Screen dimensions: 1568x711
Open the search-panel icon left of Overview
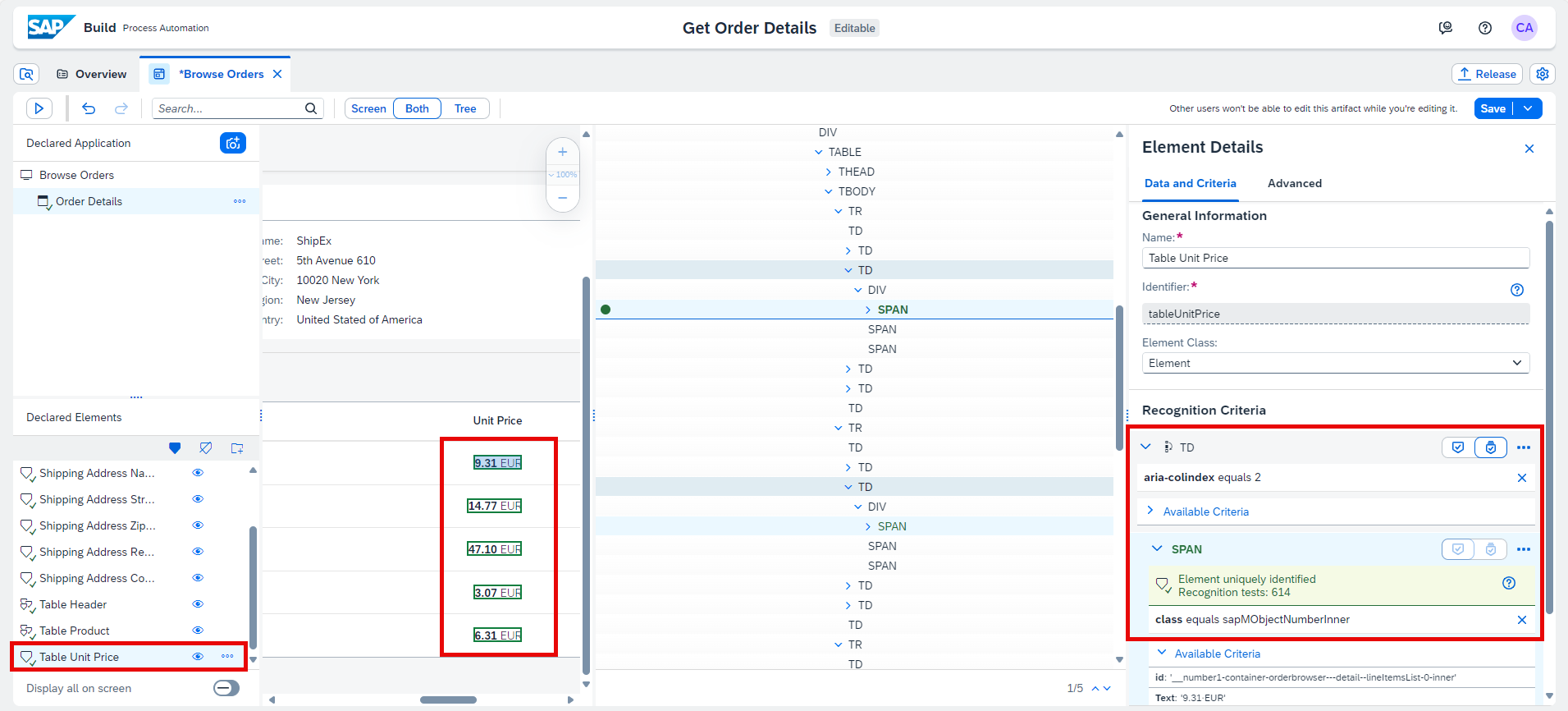[x=27, y=74]
